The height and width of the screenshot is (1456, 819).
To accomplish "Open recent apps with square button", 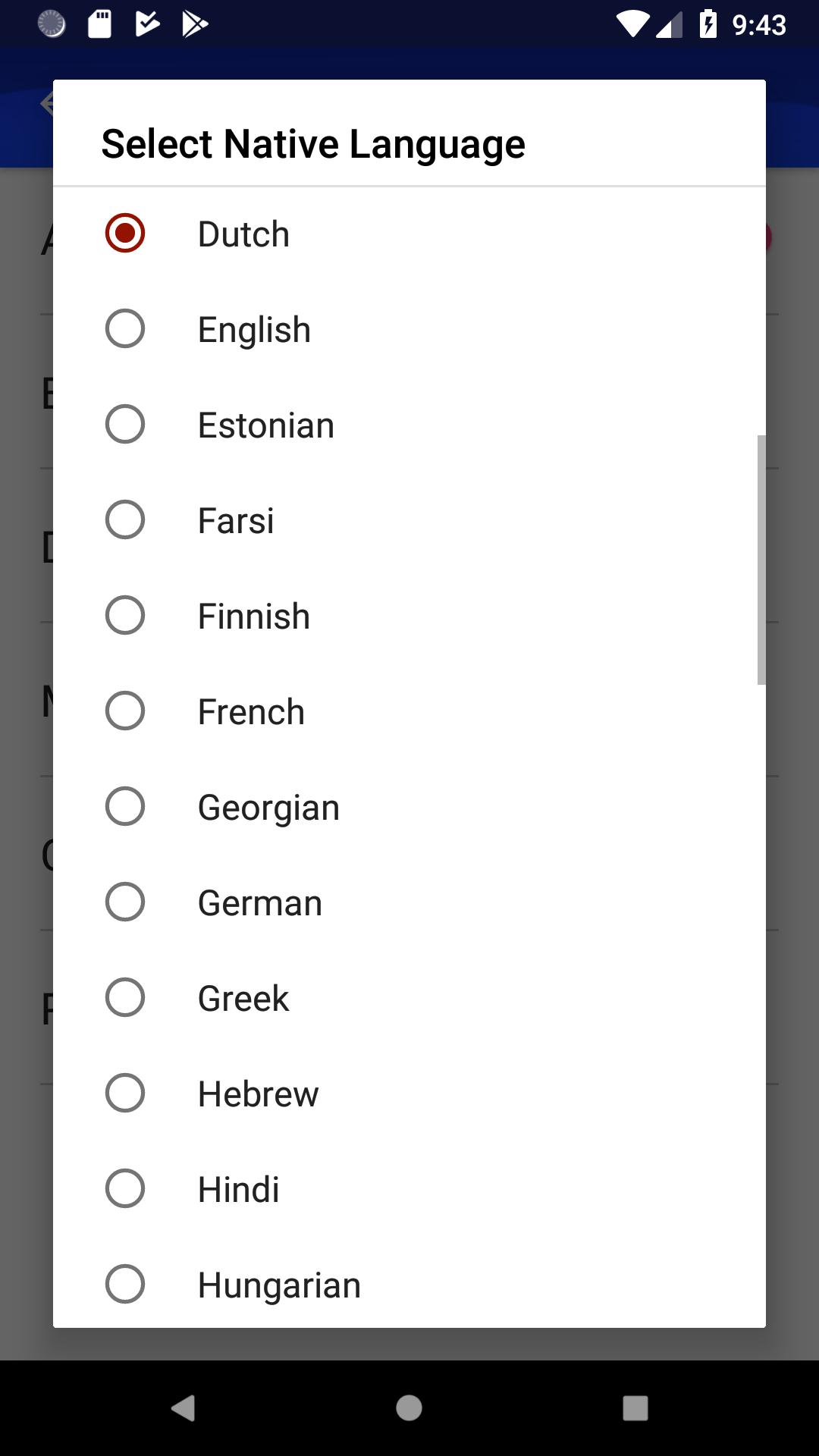I will click(x=635, y=1408).
